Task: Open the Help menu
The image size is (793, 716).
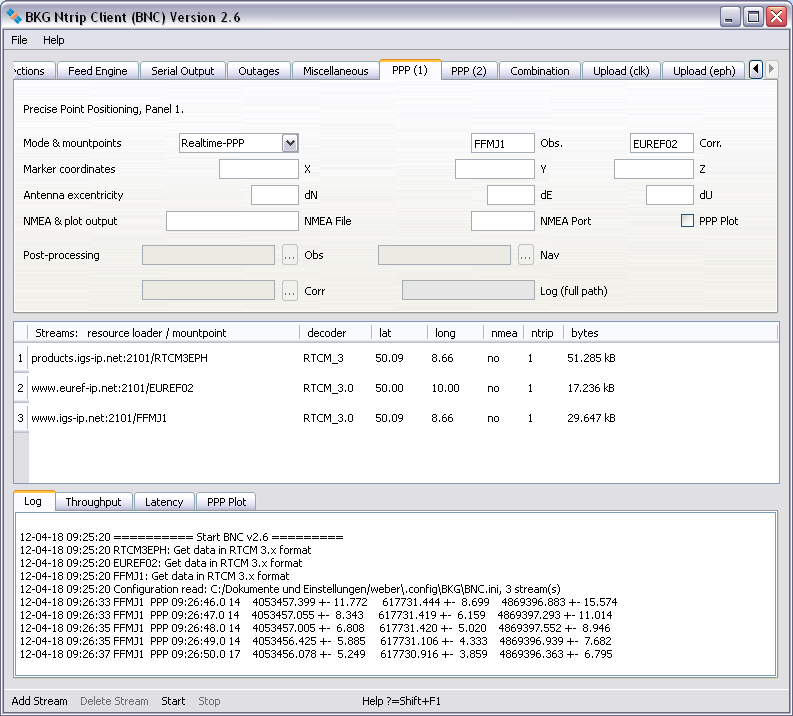Action: 53,40
